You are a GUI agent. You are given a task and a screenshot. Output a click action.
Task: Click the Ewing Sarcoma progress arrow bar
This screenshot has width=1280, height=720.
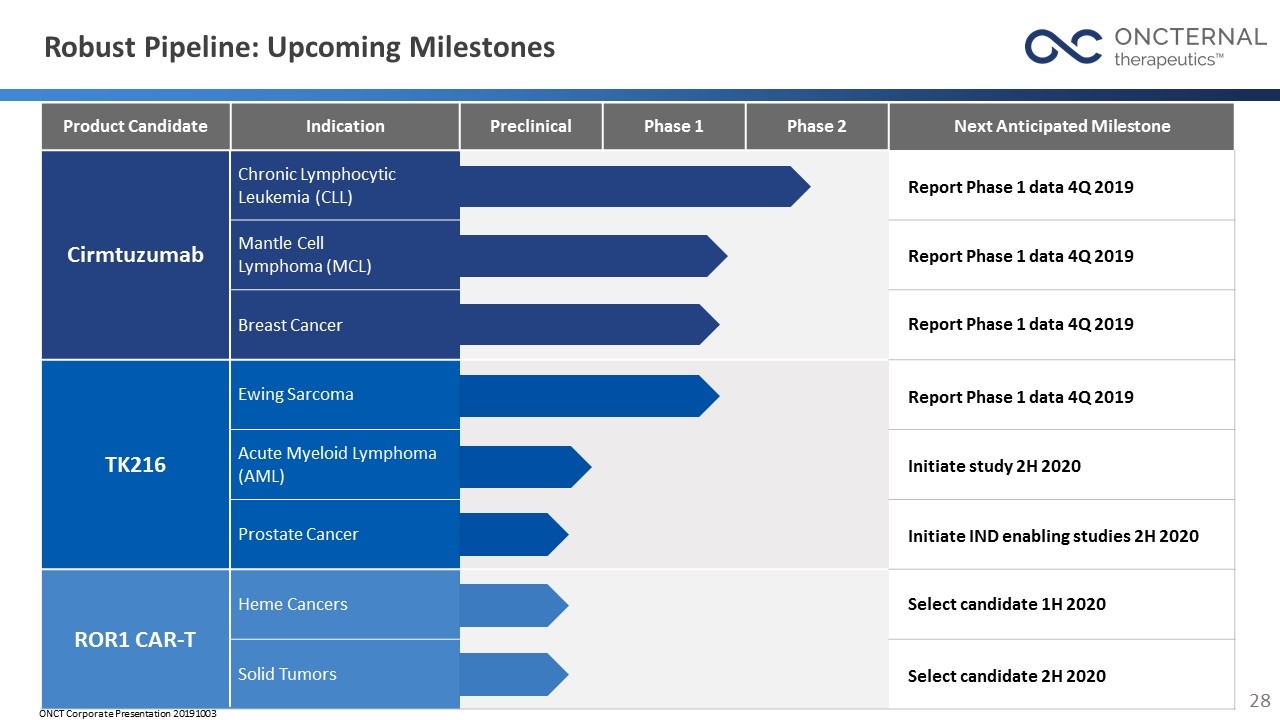point(589,396)
